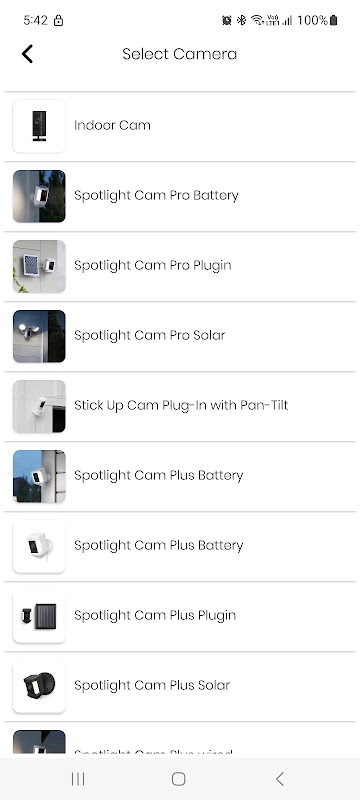Choose Spotlight Cam Pro Solar
360x800 pixels.
(149, 335)
